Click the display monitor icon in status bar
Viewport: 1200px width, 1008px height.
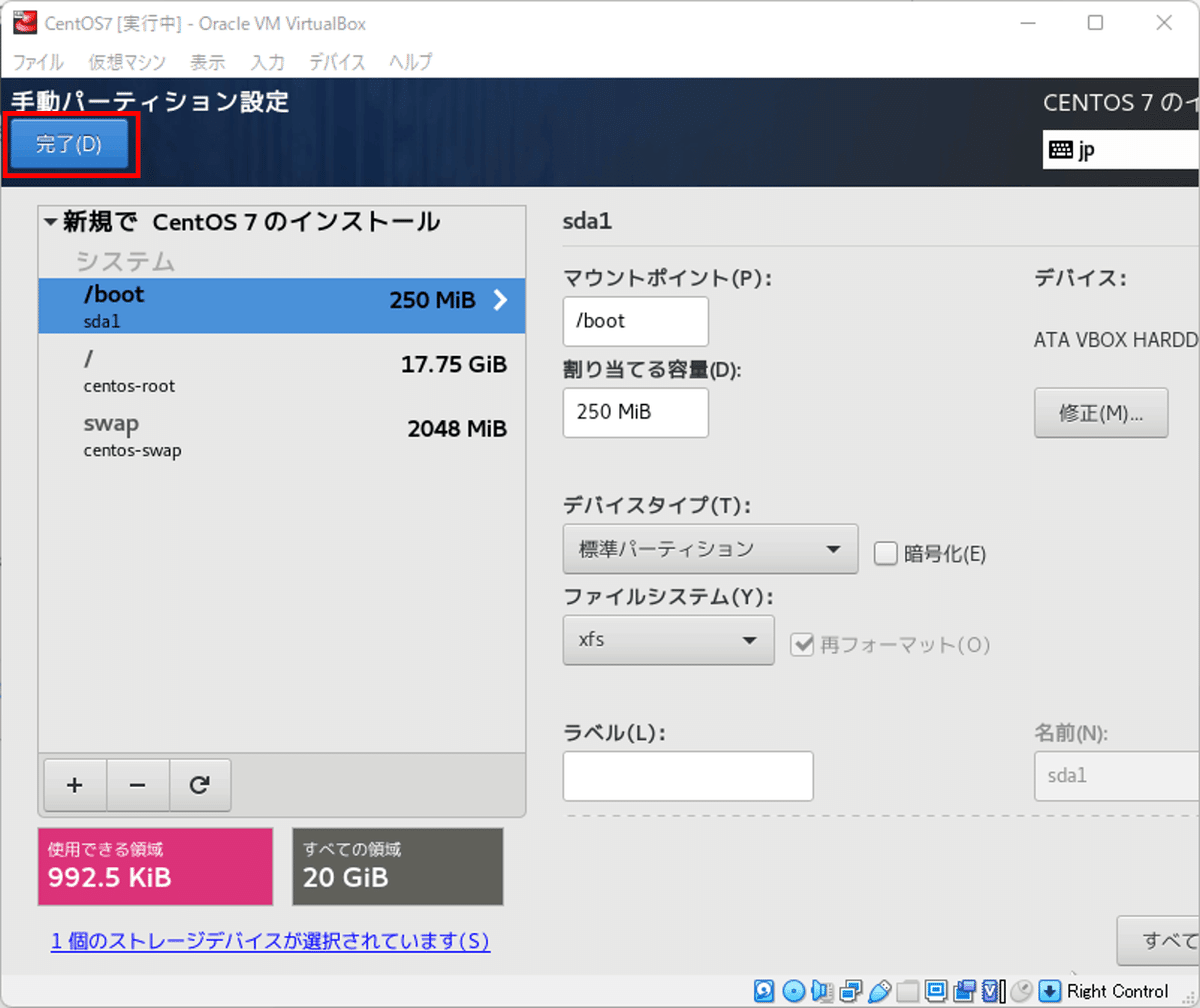tap(937, 991)
